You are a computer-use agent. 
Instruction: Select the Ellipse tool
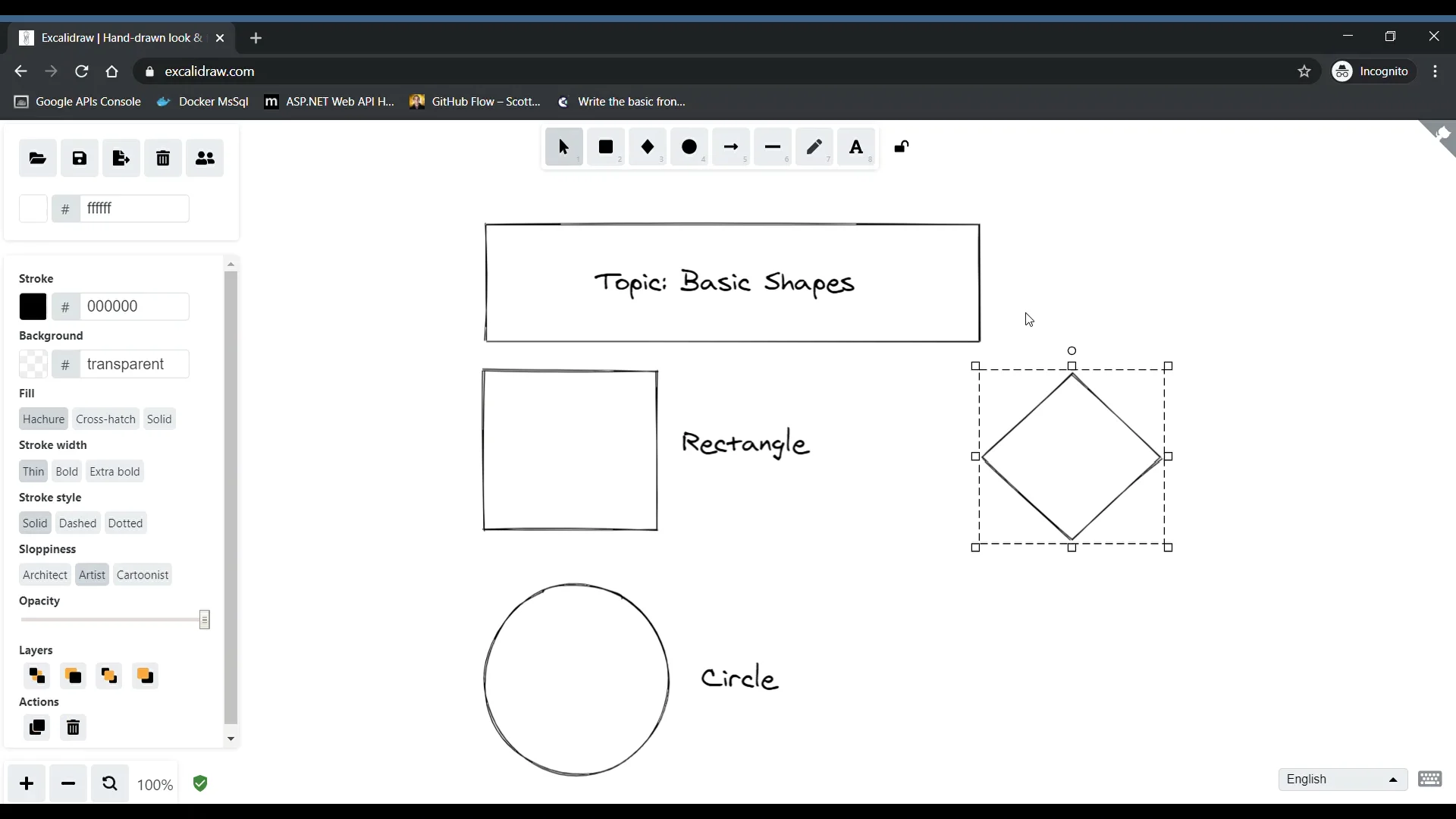click(689, 147)
